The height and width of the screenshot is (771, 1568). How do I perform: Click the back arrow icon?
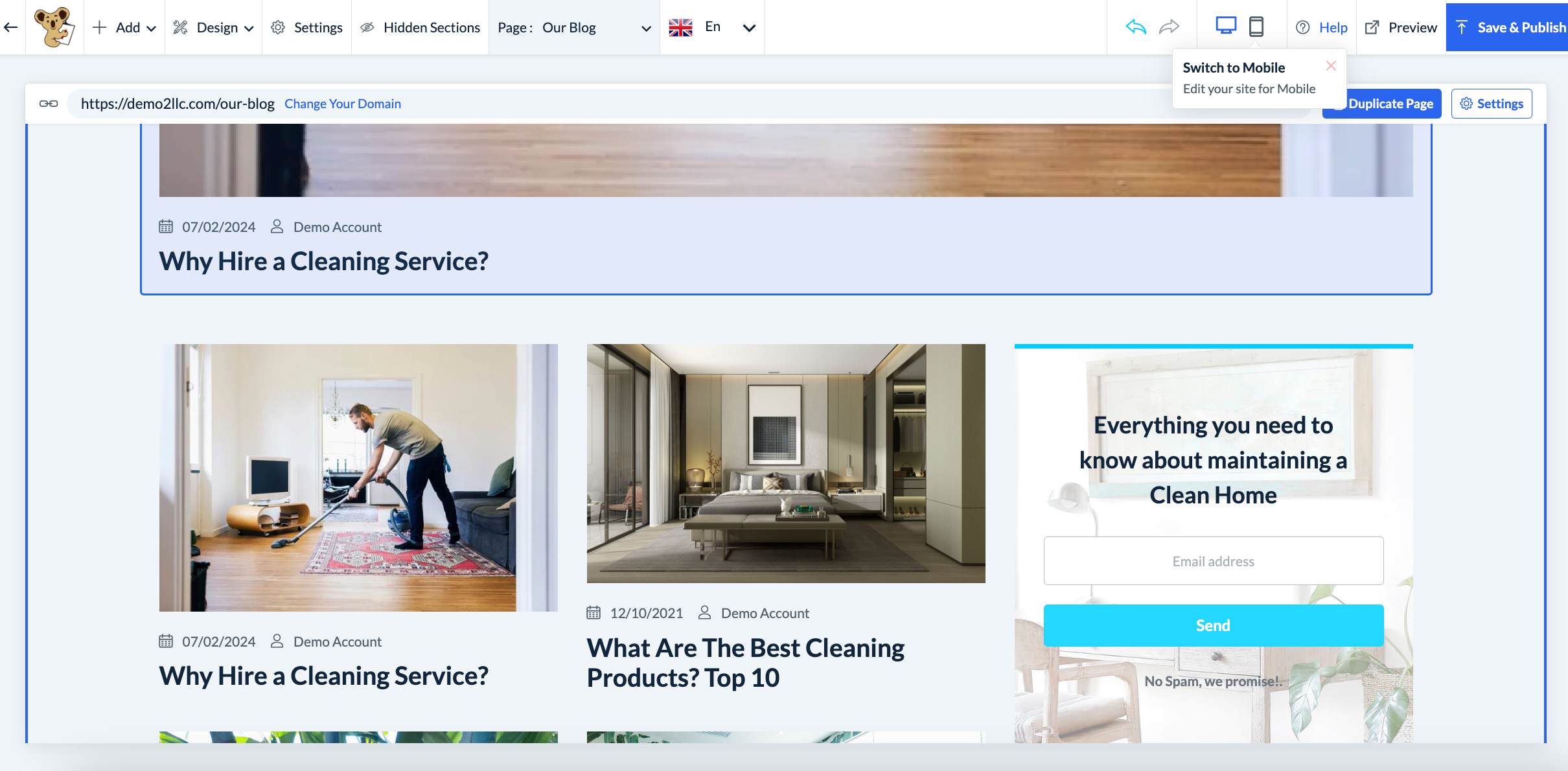(x=11, y=27)
